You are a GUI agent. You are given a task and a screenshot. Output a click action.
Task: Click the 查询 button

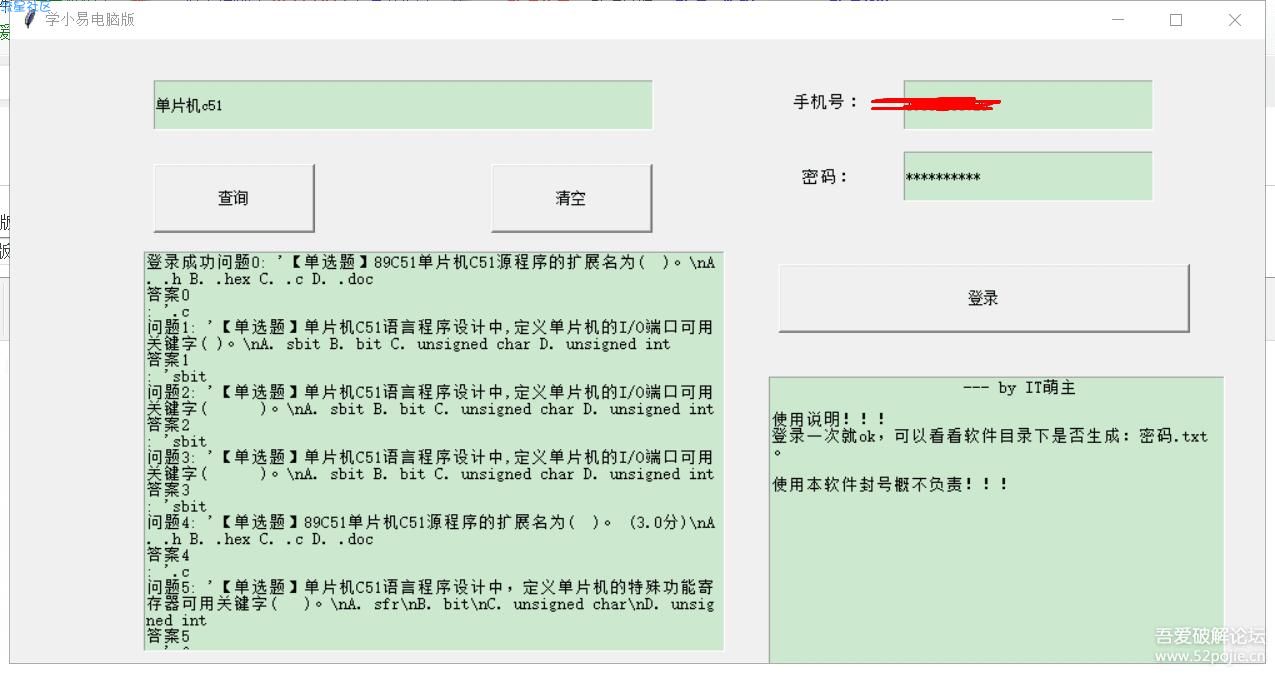pos(234,198)
